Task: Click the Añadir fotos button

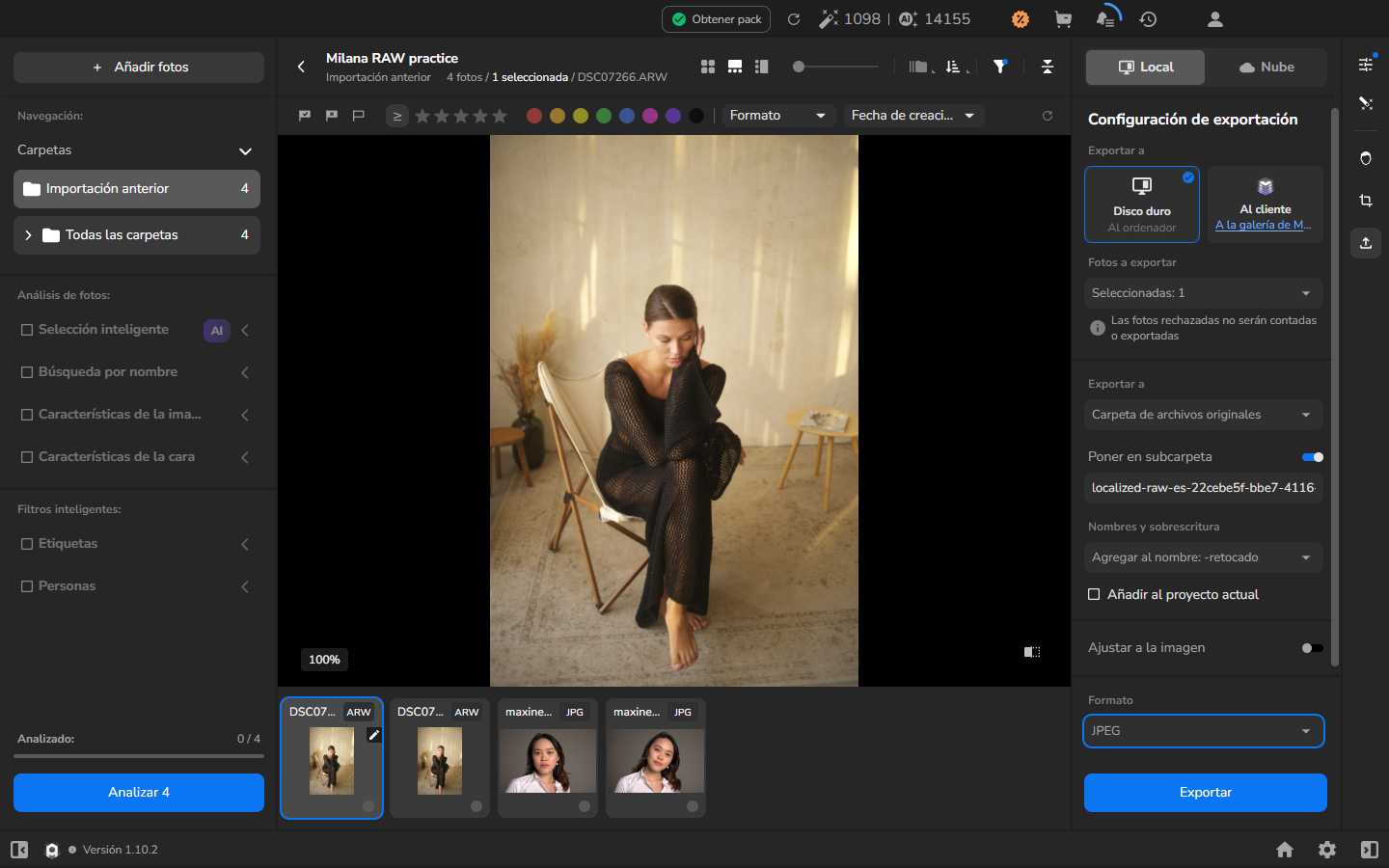Action: [x=139, y=68]
